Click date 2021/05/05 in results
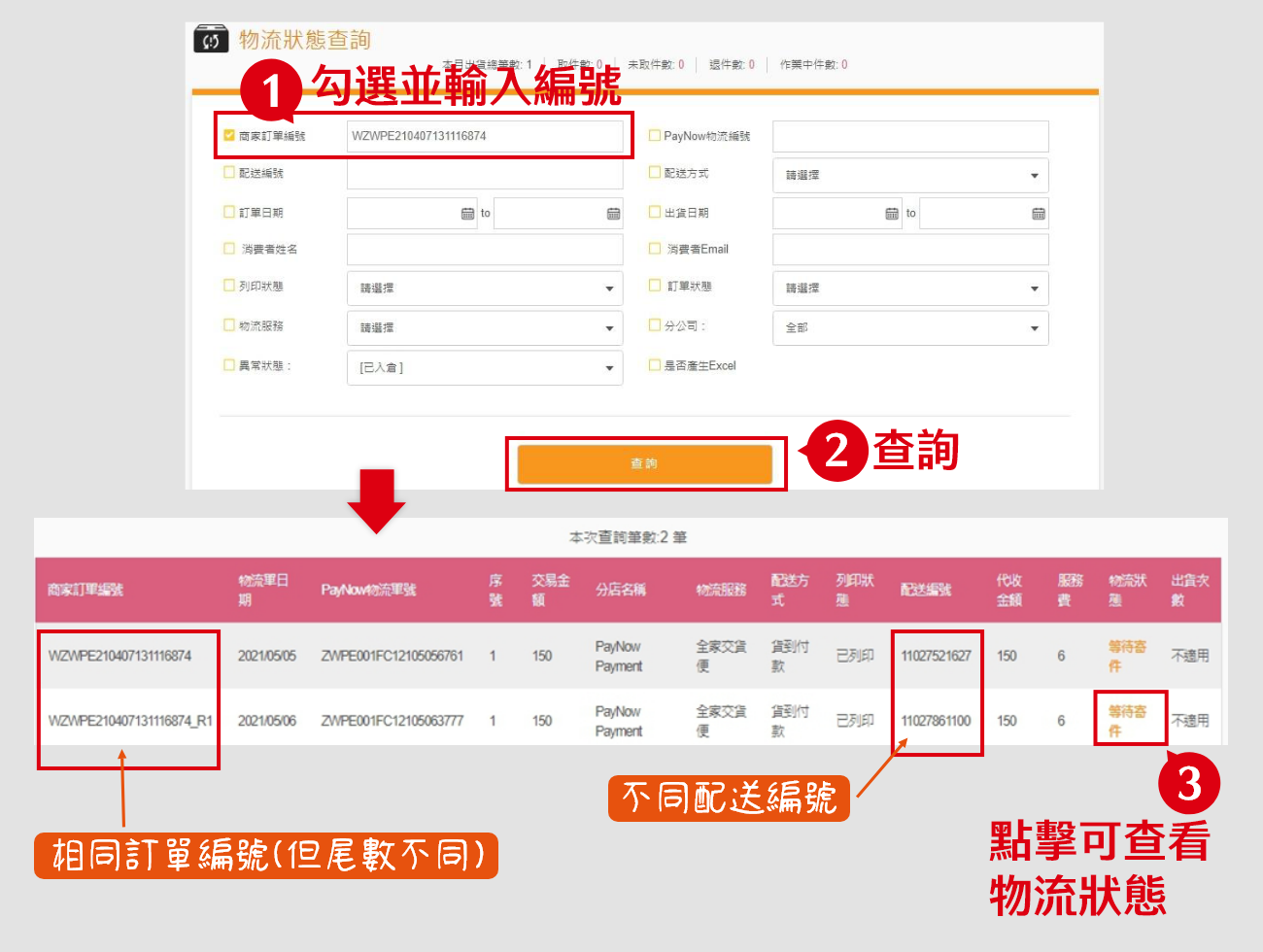Screen dimensions: 1263x952 (x=267, y=656)
